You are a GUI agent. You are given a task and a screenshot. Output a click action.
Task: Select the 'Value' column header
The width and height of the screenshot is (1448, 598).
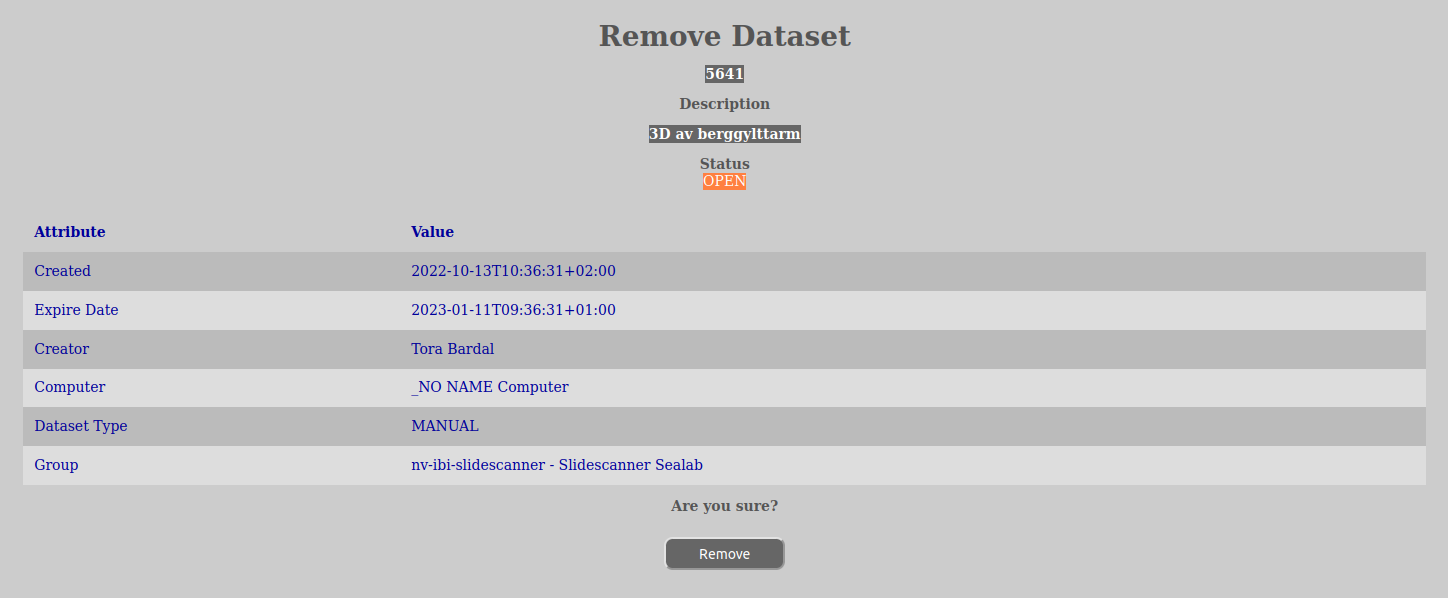432,232
